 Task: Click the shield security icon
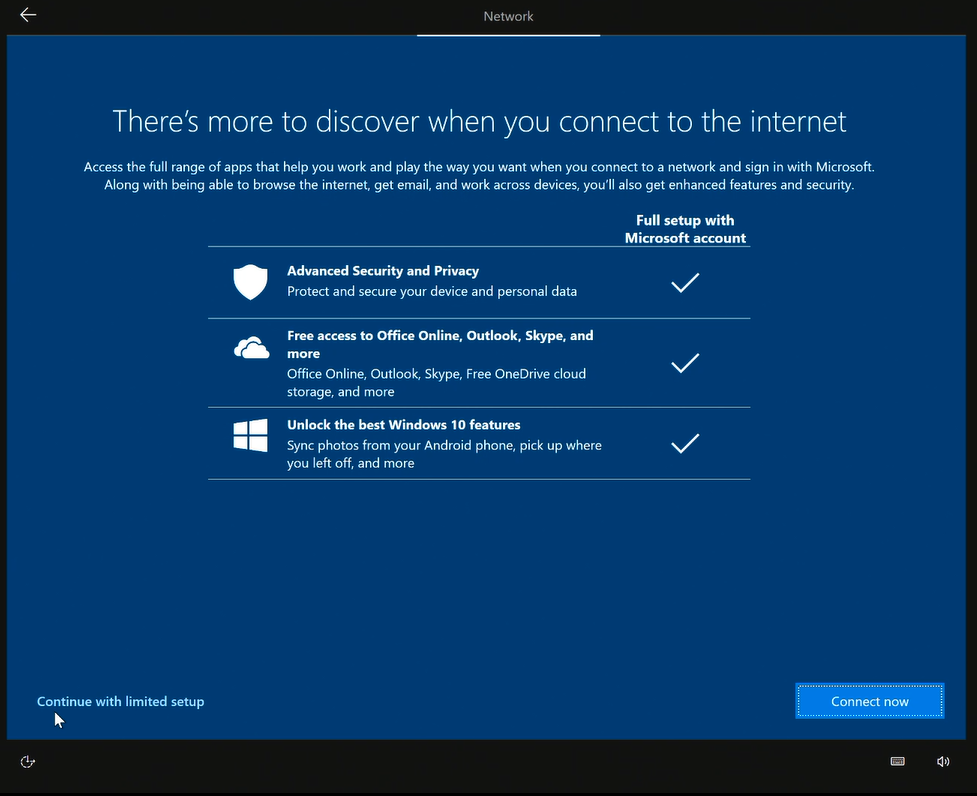pyautogui.click(x=251, y=282)
